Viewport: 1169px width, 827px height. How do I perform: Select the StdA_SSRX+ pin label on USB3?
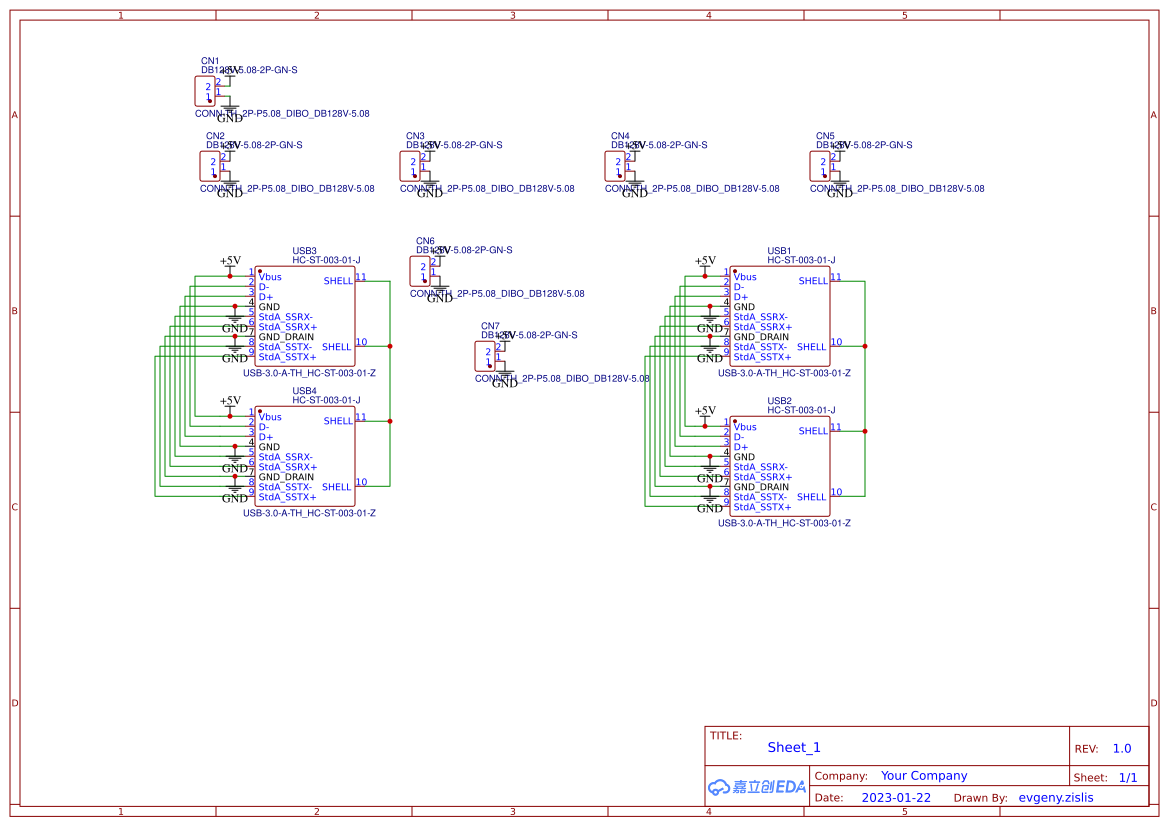[x=288, y=327]
